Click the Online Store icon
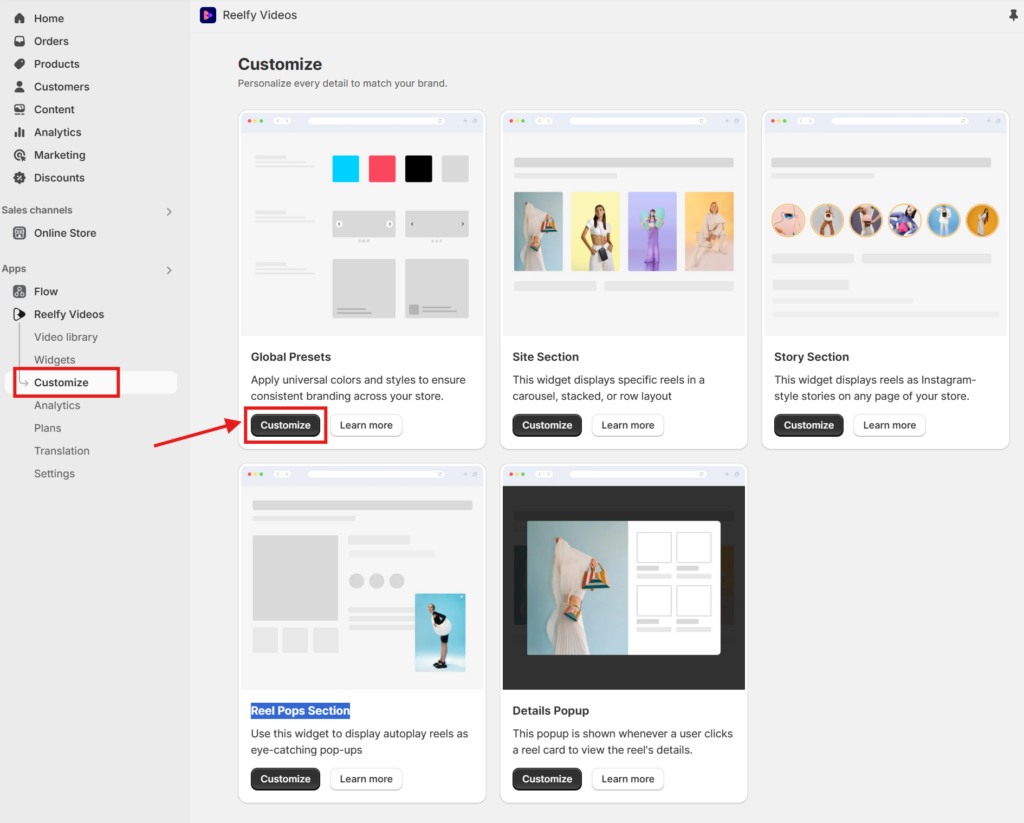1024x823 pixels. point(20,233)
